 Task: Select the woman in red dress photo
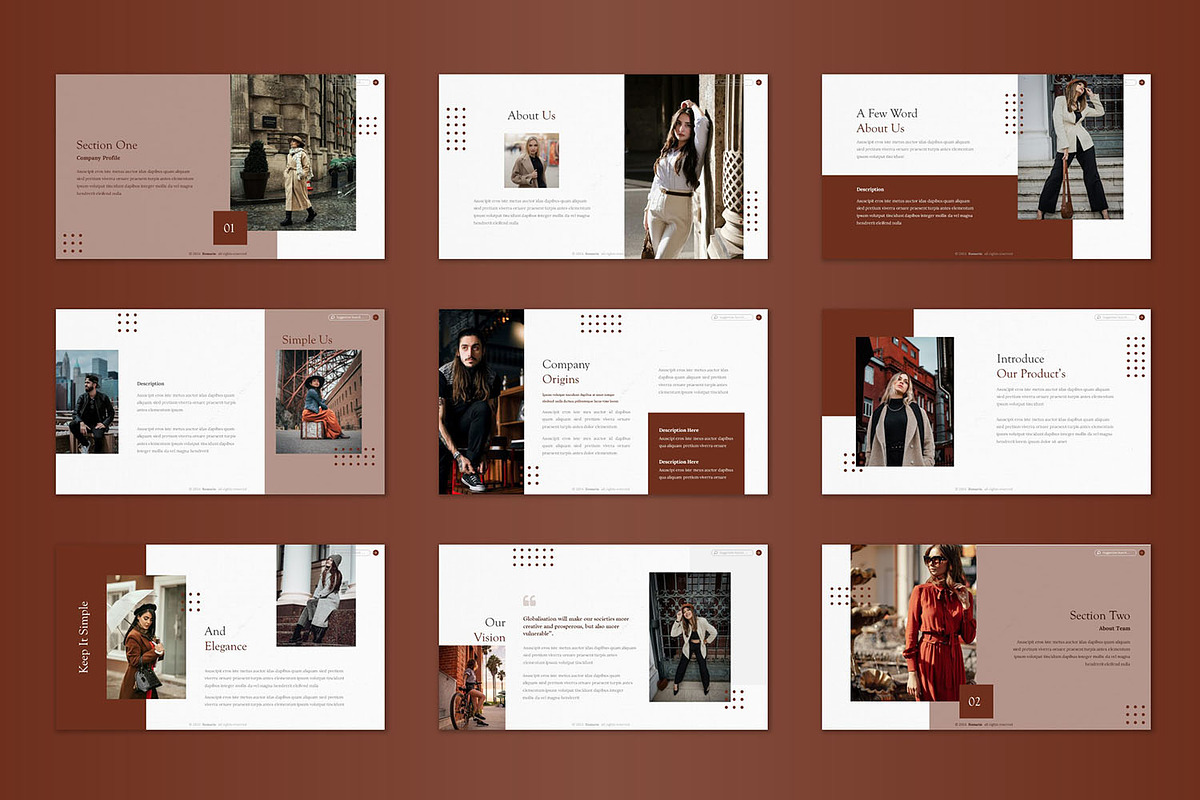[913, 623]
